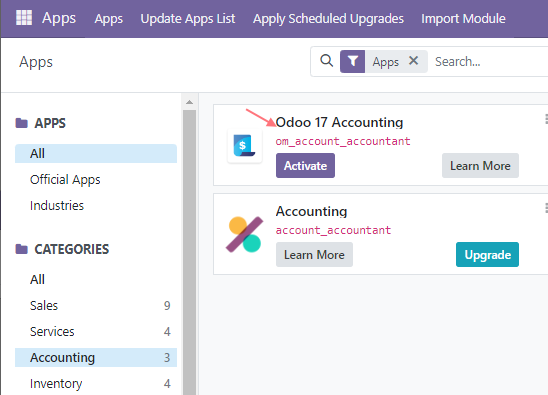This screenshot has height=395, width=548.
Task: Click the Accounting card title
Action: pyautogui.click(x=311, y=211)
